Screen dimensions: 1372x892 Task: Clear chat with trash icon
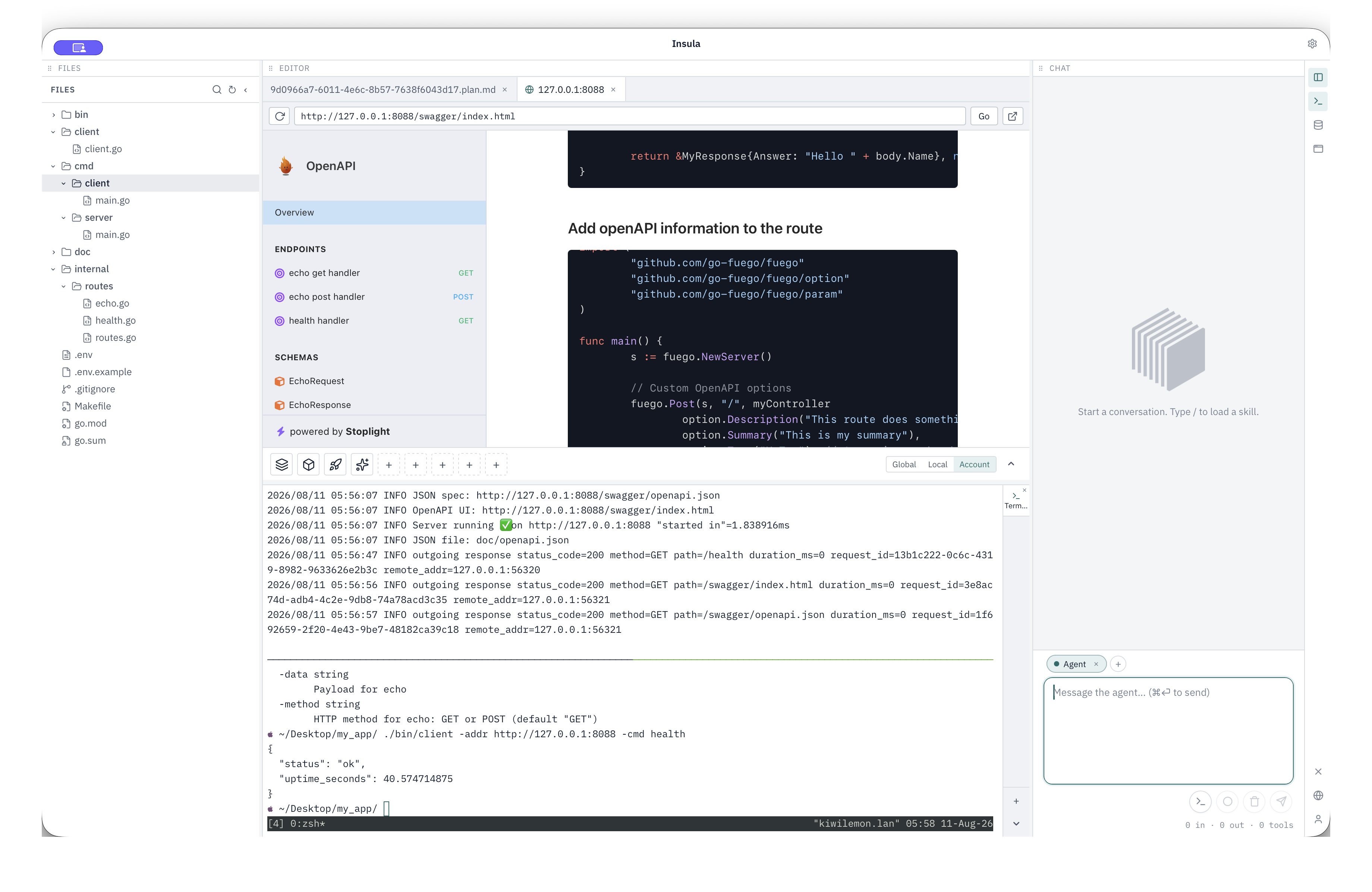point(1255,801)
